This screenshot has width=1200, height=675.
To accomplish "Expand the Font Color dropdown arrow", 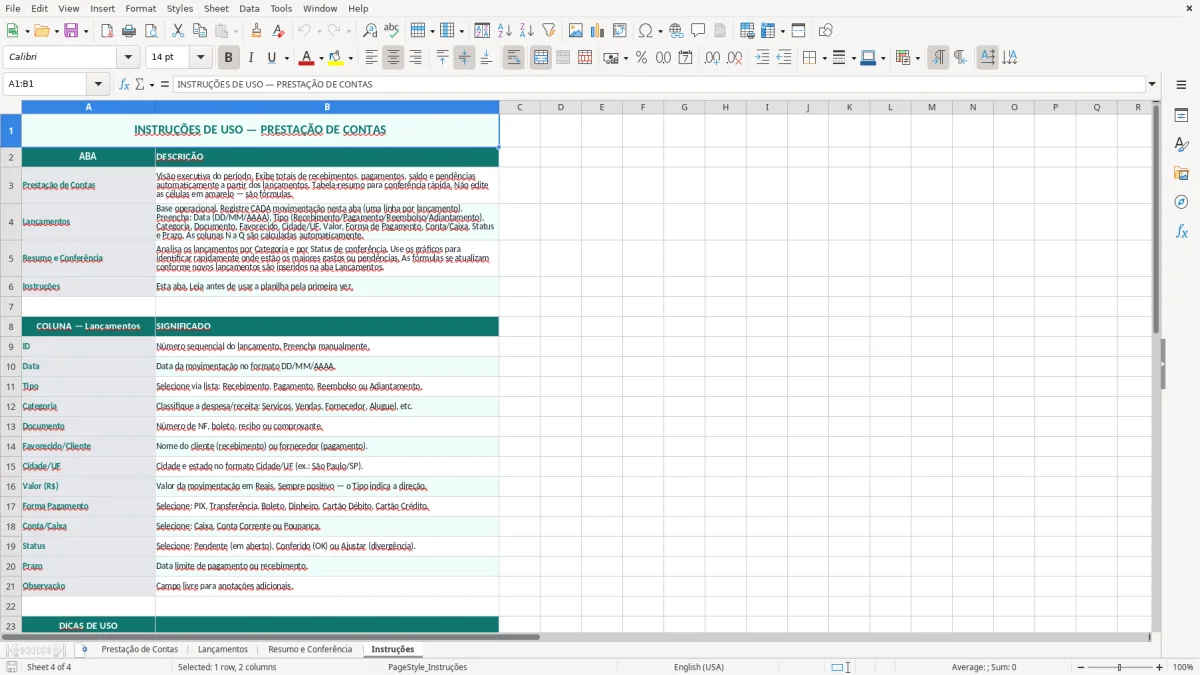I will [x=322, y=58].
